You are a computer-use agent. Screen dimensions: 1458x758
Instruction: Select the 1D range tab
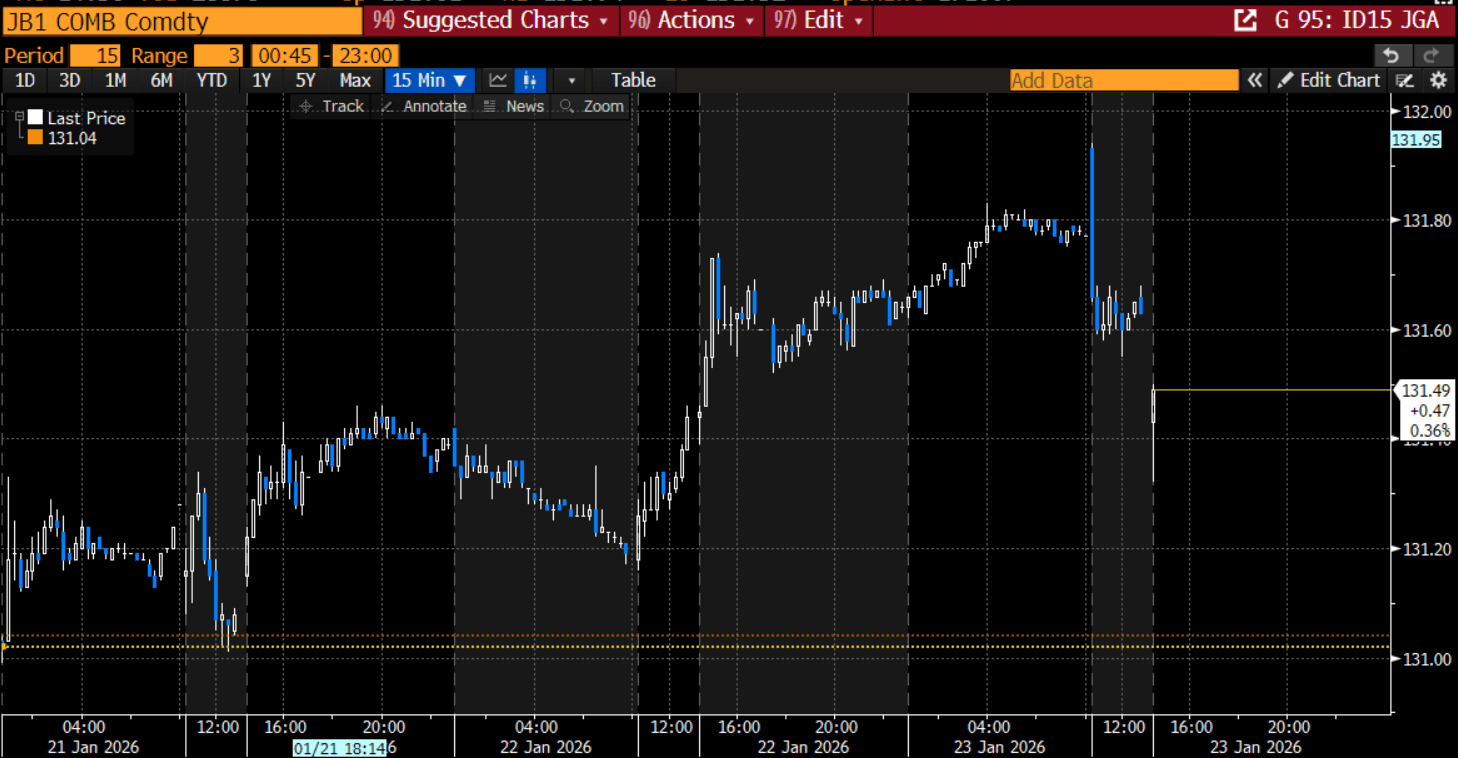[25, 81]
